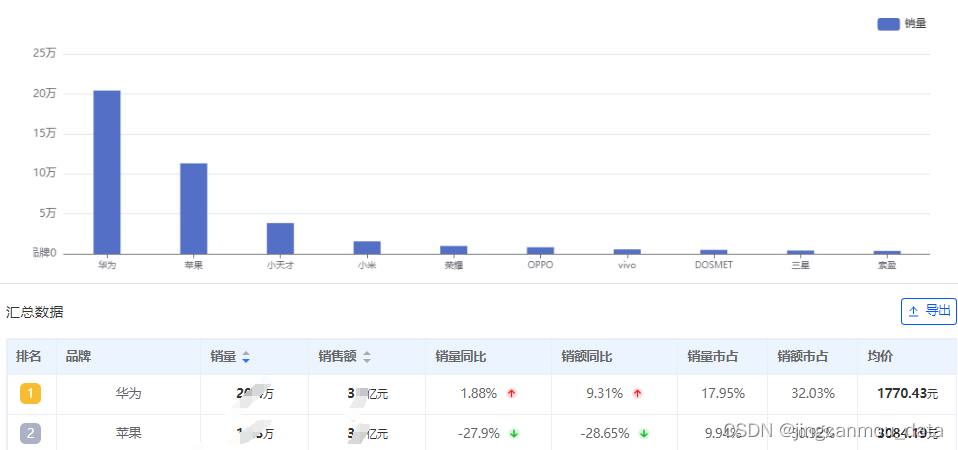The width and height of the screenshot is (958, 450).
Task: Select the gray rank 2 badge
Action: [x=31, y=434]
